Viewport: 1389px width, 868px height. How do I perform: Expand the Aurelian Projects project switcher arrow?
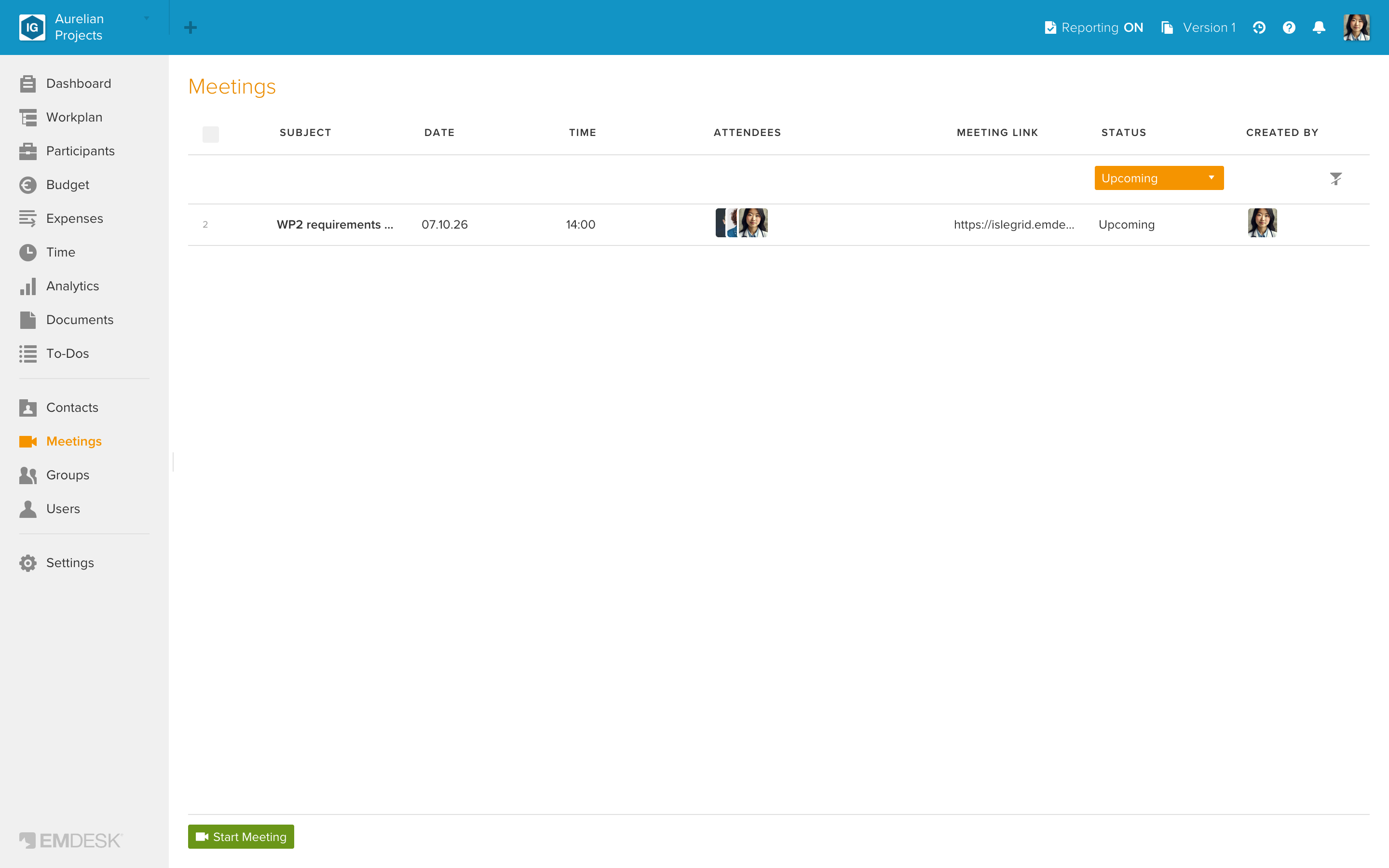tap(146, 18)
